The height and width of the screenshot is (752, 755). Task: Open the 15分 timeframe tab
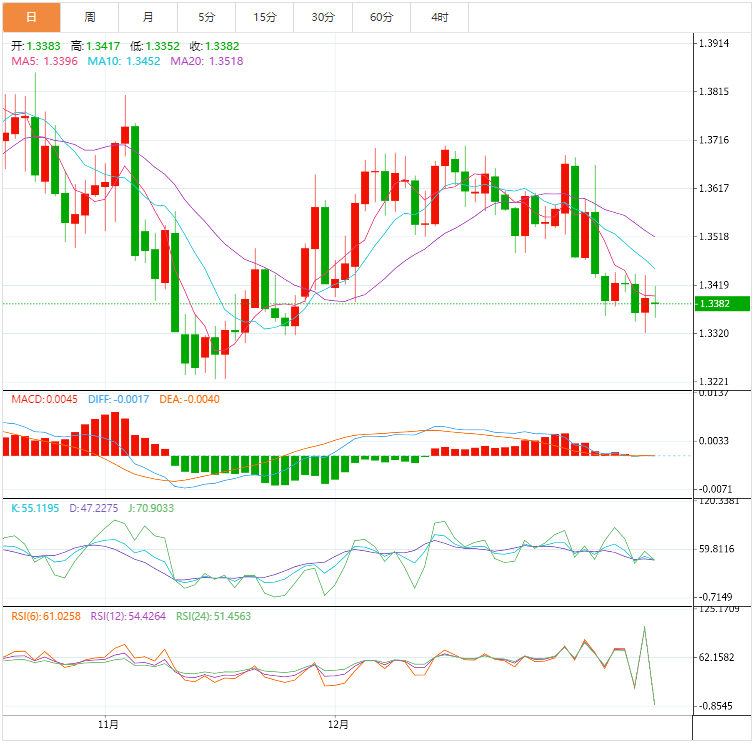click(264, 17)
